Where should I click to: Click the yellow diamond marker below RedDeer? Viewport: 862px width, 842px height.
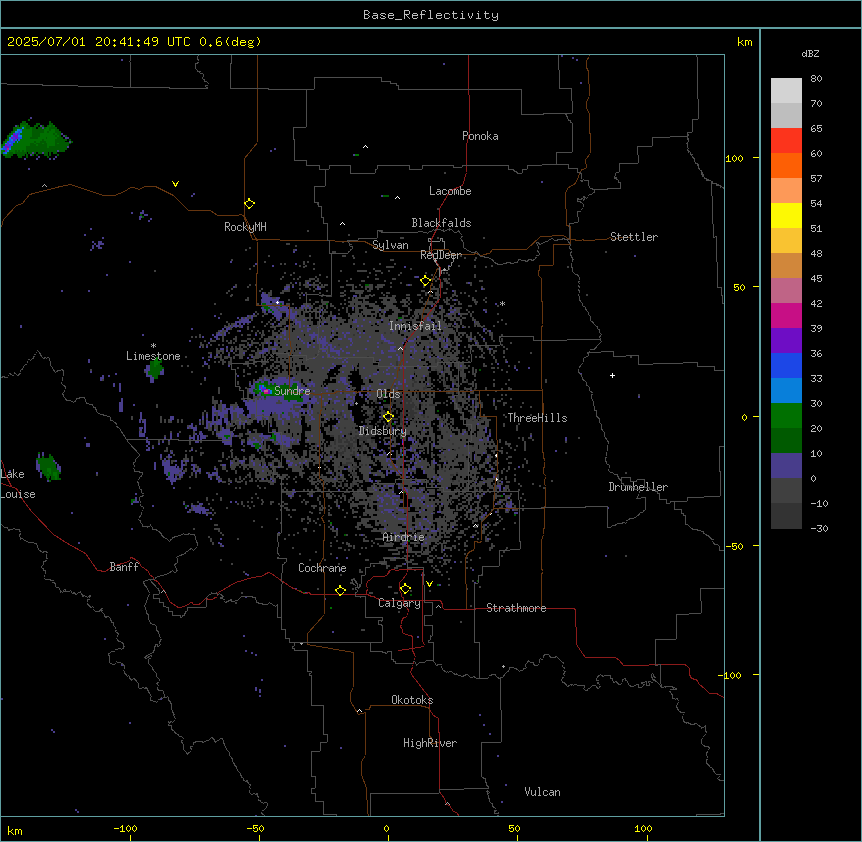click(x=426, y=281)
